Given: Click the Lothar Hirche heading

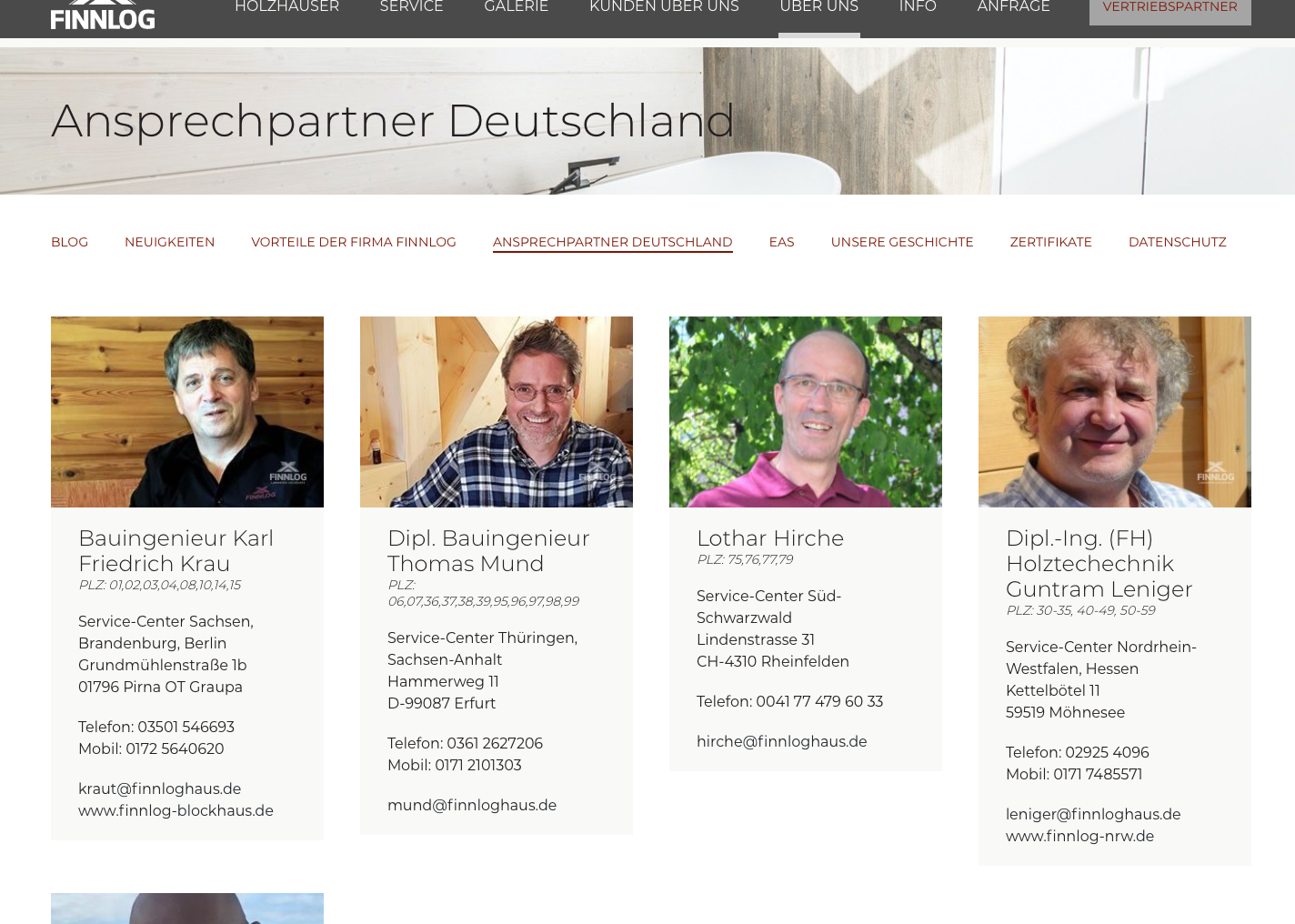Looking at the screenshot, I should 770,537.
